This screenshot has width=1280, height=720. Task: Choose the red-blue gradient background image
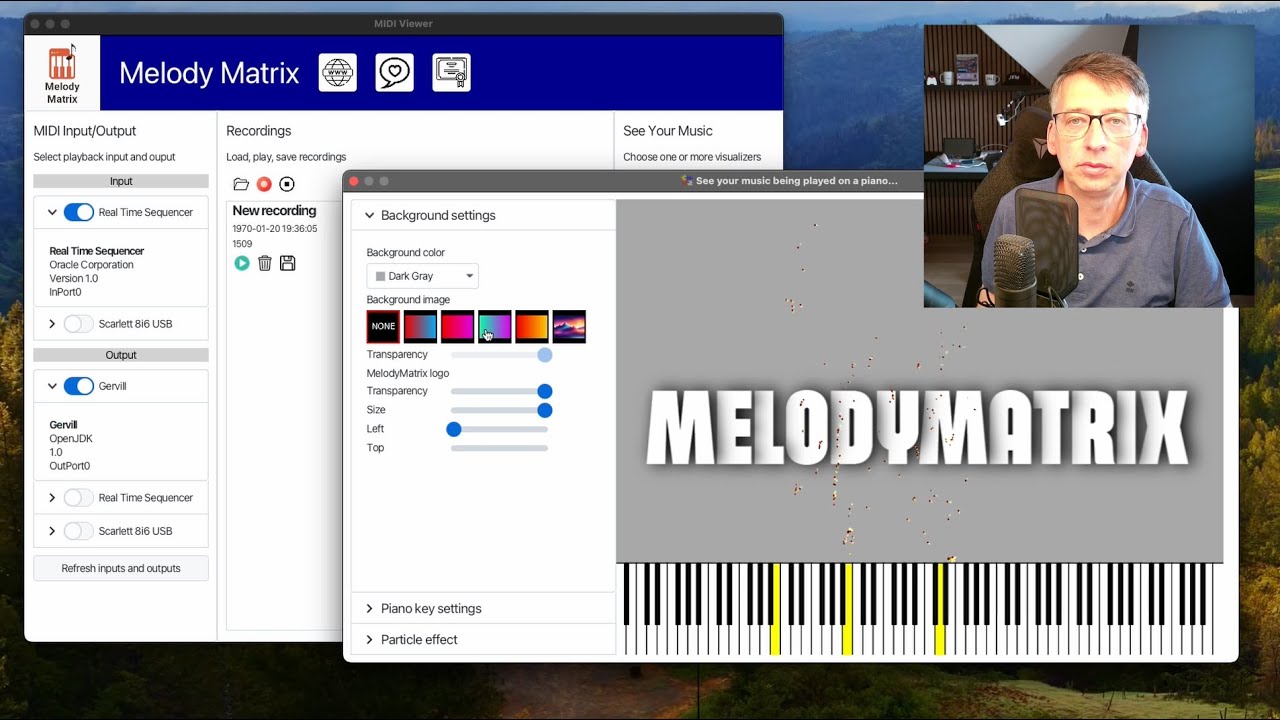(x=420, y=326)
